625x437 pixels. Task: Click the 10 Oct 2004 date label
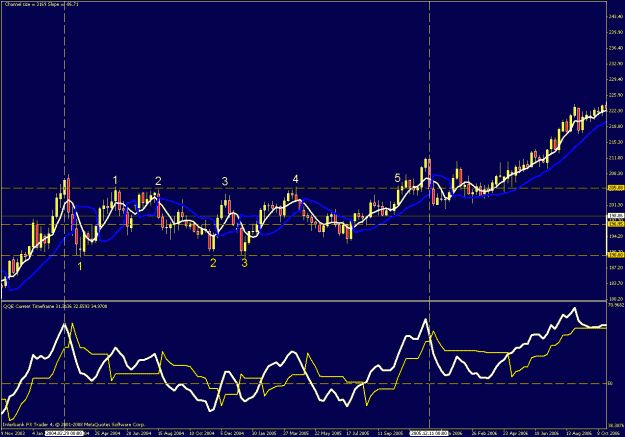pyautogui.click(x=202, y=433)
